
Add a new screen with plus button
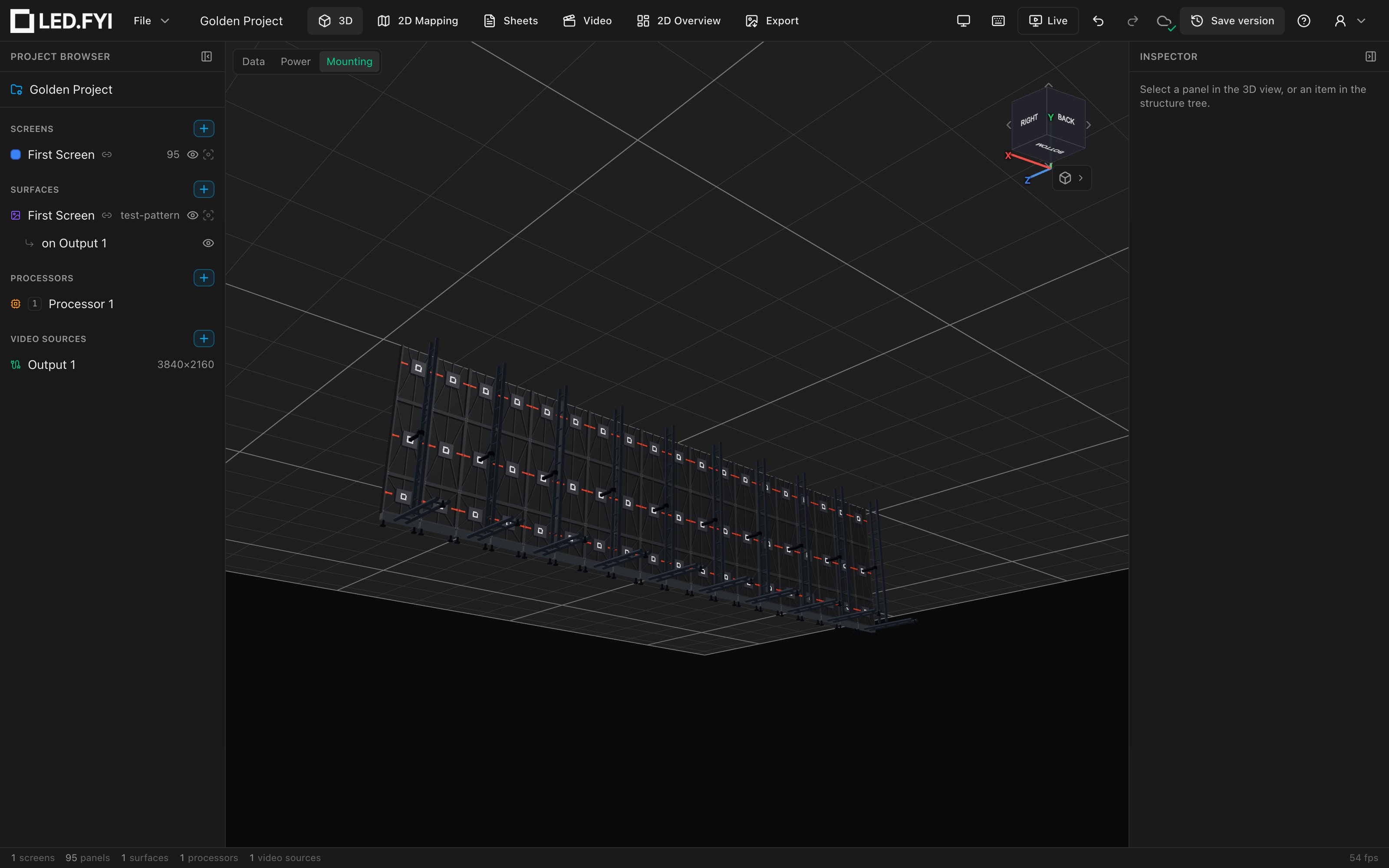204,128
